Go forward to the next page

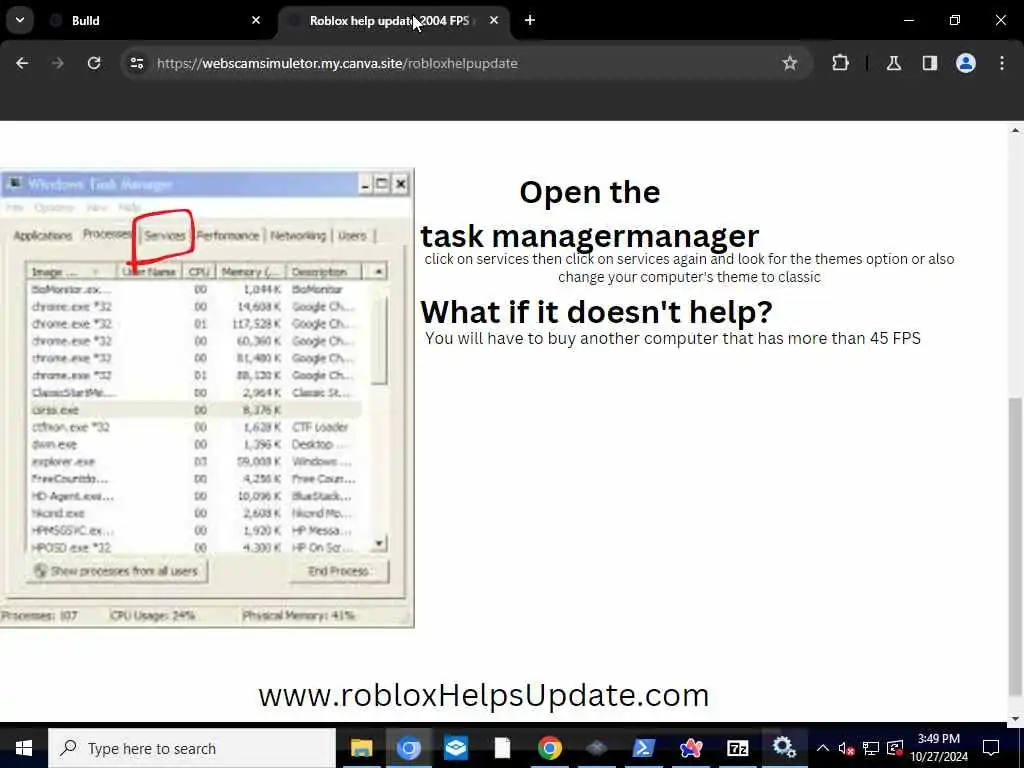click(x=57, y=63)
